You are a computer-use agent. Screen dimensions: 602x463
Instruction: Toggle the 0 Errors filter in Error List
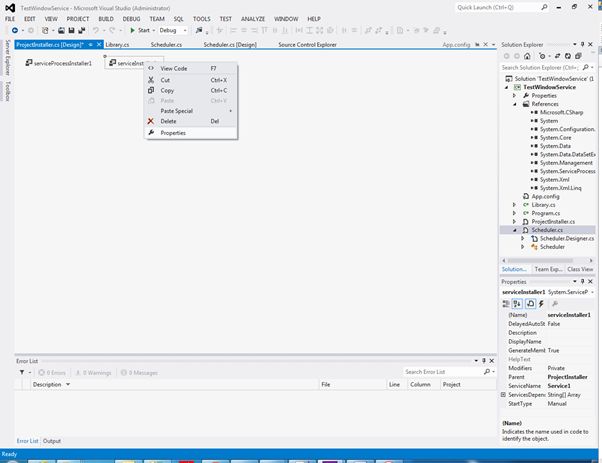pos(52,372)
